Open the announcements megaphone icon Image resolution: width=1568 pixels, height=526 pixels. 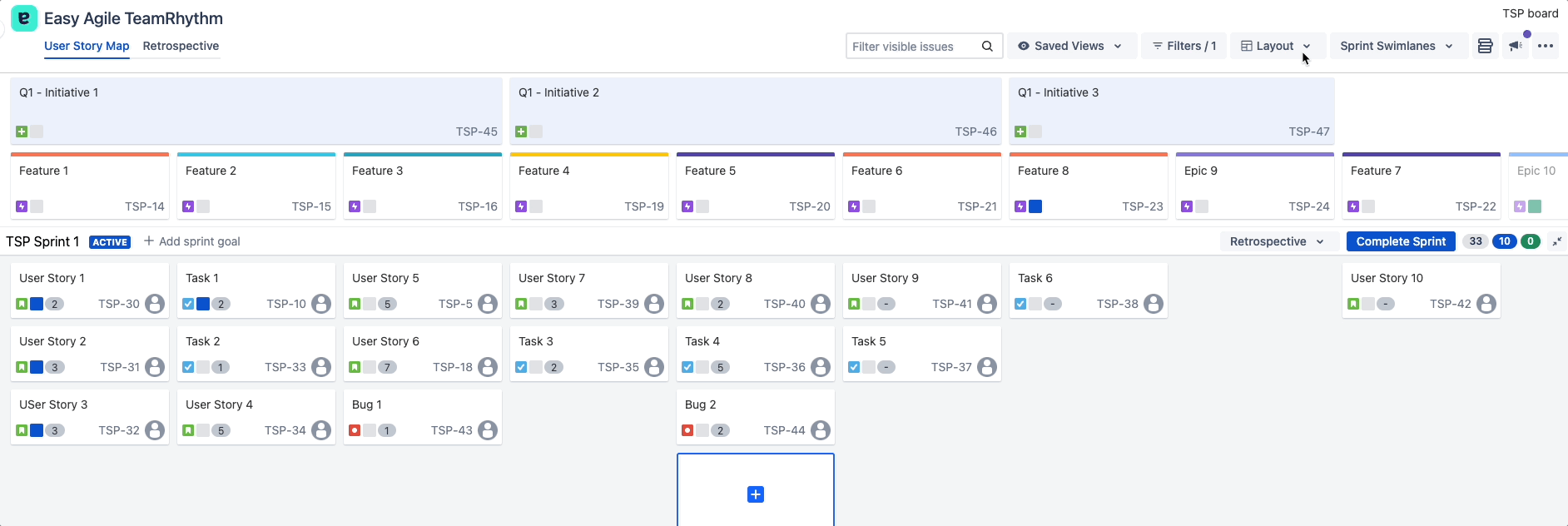[1516, 47]
